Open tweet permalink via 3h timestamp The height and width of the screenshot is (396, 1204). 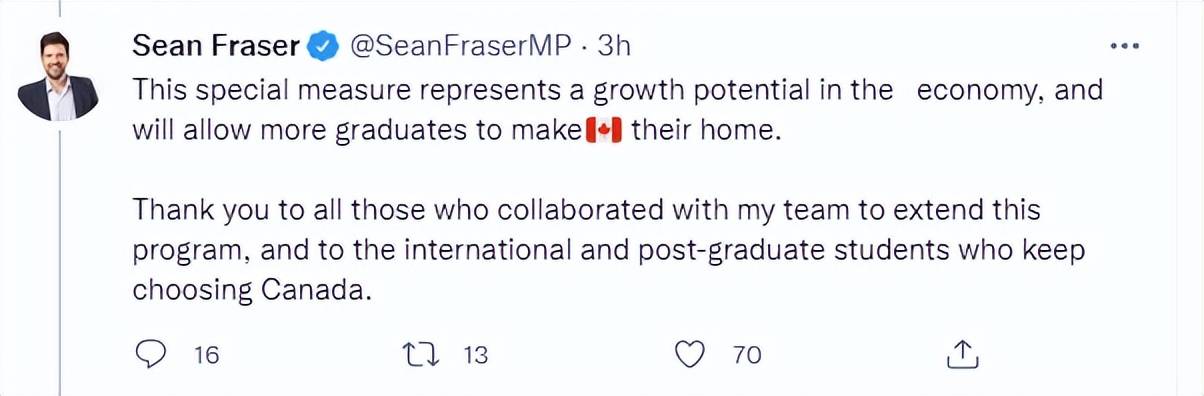(614, 46)
